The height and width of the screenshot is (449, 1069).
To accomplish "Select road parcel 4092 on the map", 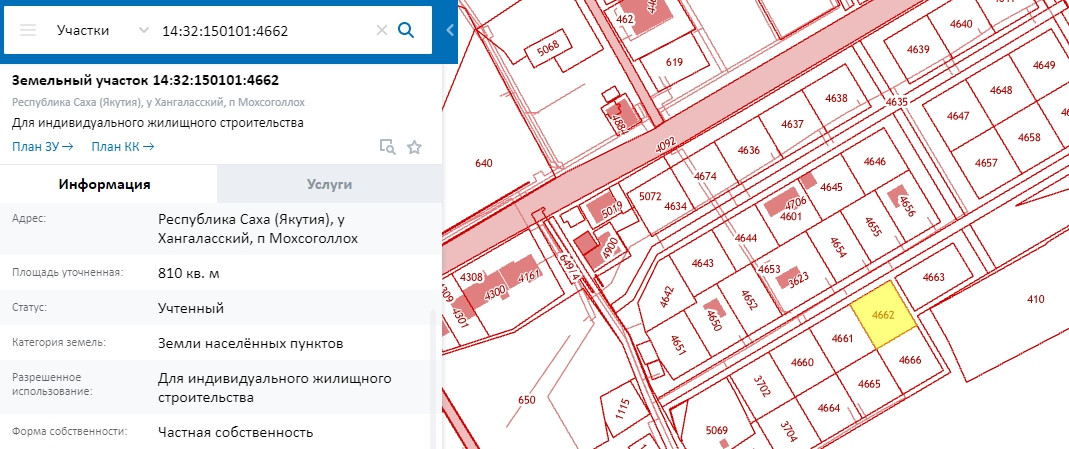I will point(664,144).
